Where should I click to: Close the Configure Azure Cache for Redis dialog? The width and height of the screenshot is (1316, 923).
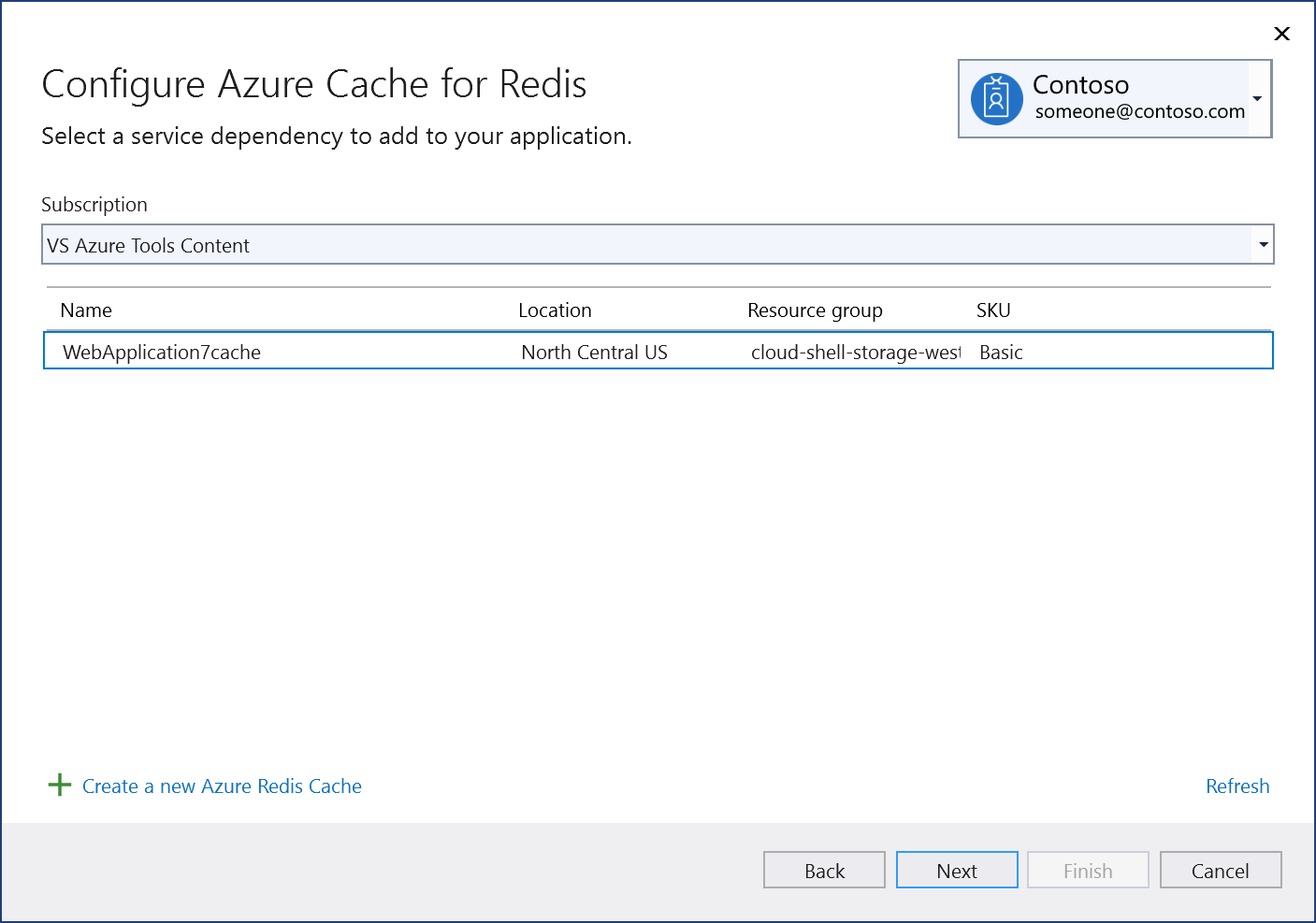pyautogui.click(x=1281, y=34)
